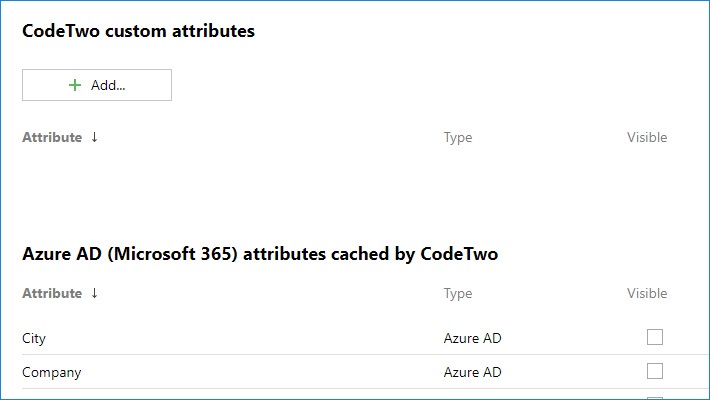Screen dimensions: 710x400
Task: Toggle the partially shown checkbox below Company
Action: [x=655, y=397]
